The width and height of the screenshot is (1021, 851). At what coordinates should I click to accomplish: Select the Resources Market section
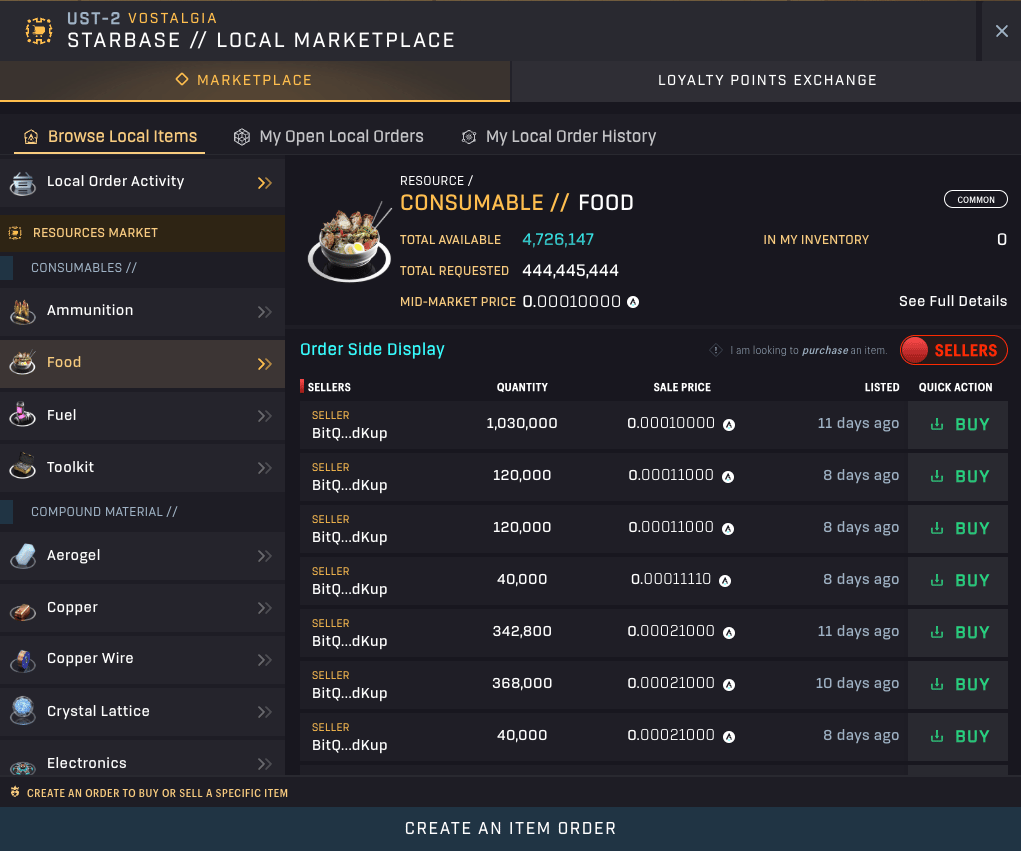(143, 233)
